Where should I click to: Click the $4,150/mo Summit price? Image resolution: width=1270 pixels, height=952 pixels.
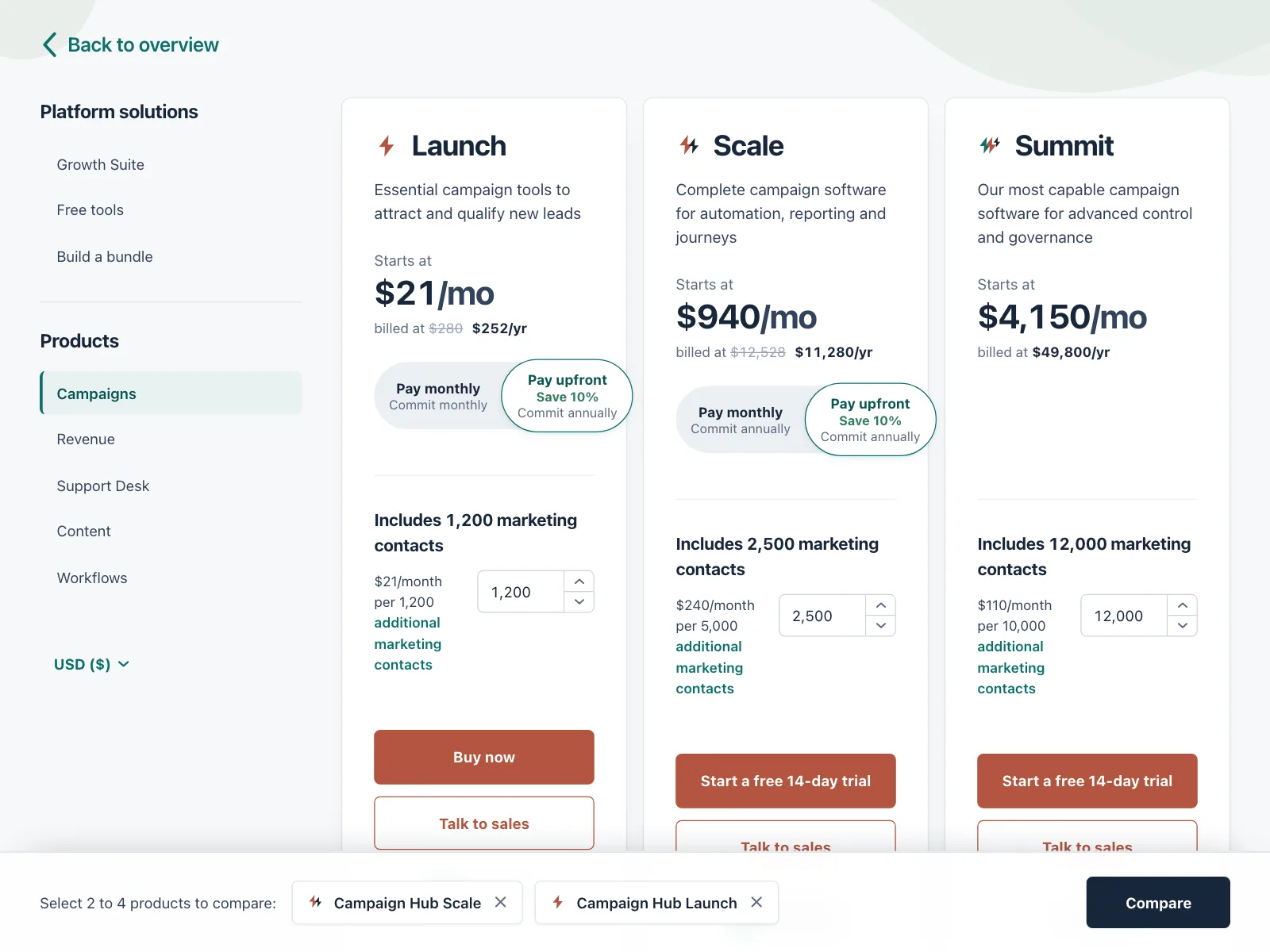tap(1062, 317)
